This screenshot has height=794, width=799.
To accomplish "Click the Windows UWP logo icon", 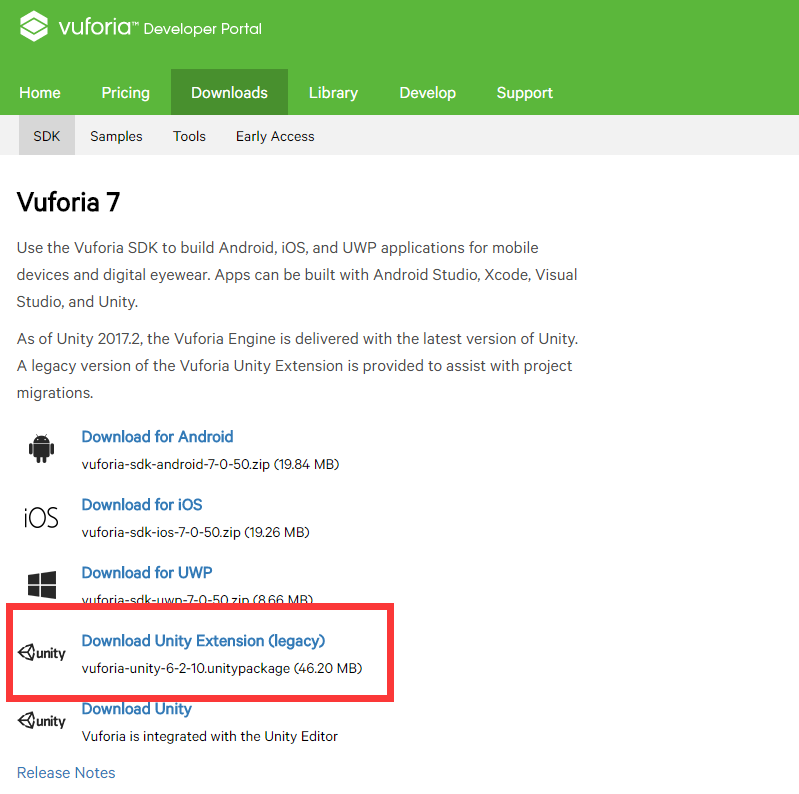I will 42,585.
